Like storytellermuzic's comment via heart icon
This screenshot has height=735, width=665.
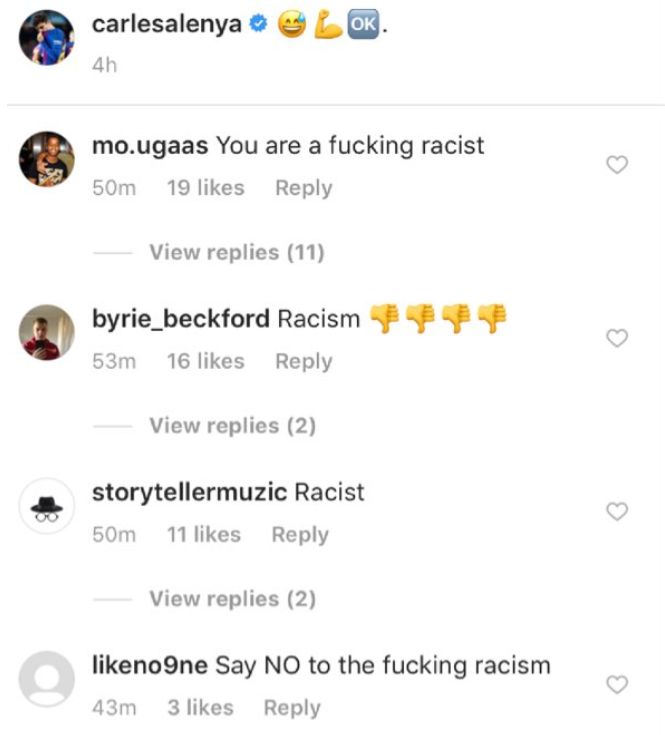pyautogui.click(x=617, y=511)
